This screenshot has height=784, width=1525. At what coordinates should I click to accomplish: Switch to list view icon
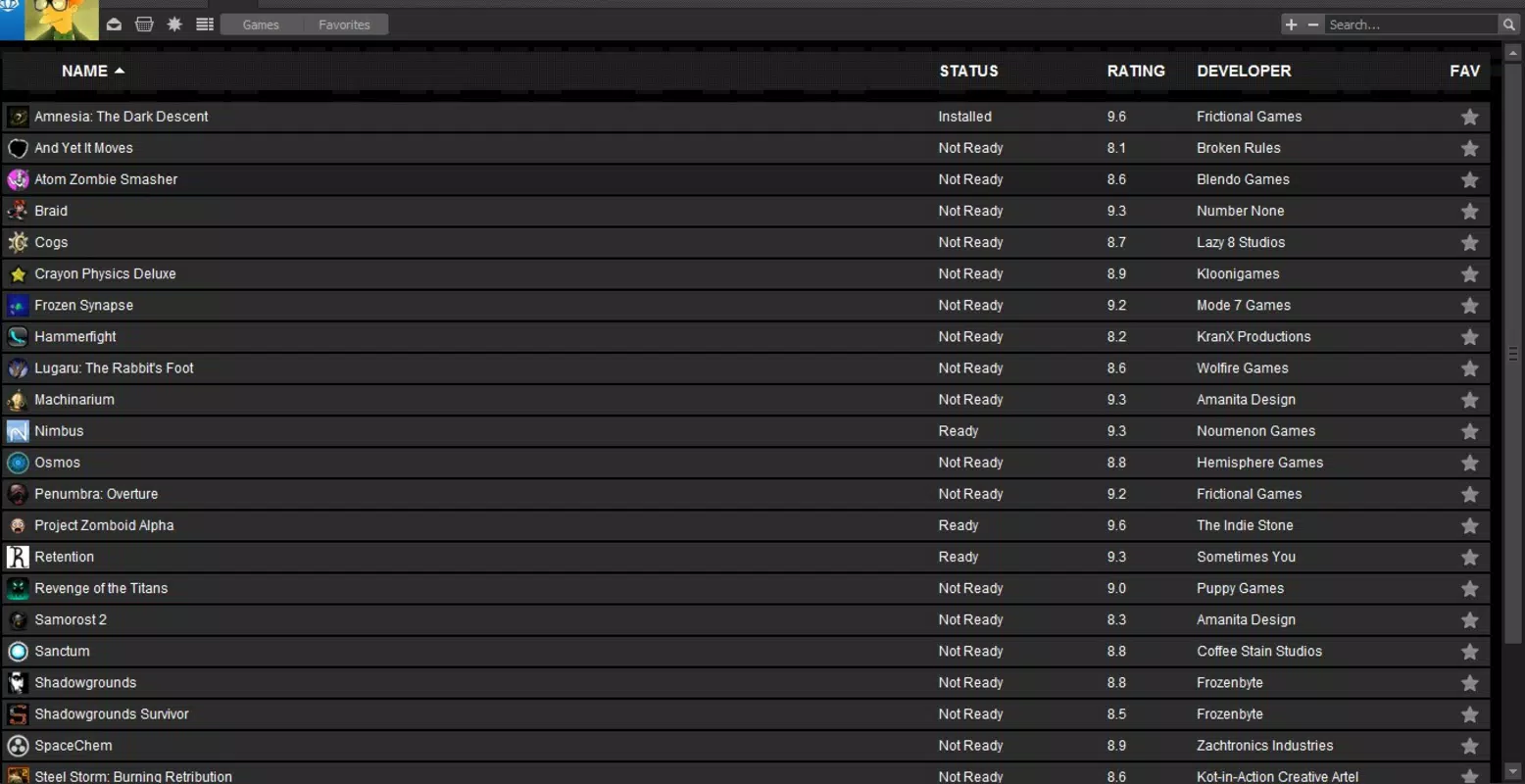click(205, 24)
